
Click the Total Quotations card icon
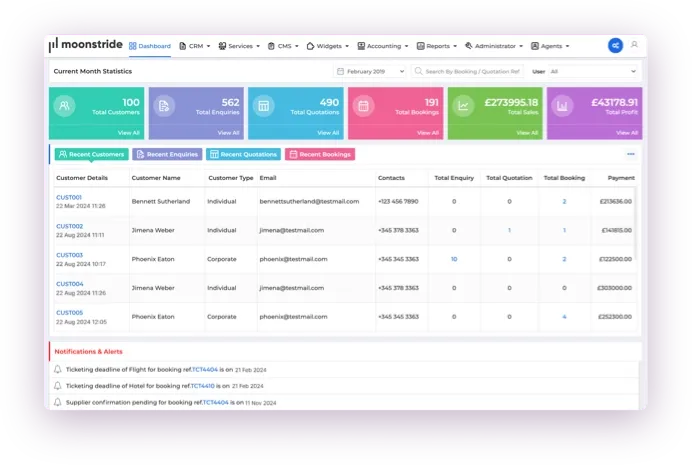click(263, 105)
